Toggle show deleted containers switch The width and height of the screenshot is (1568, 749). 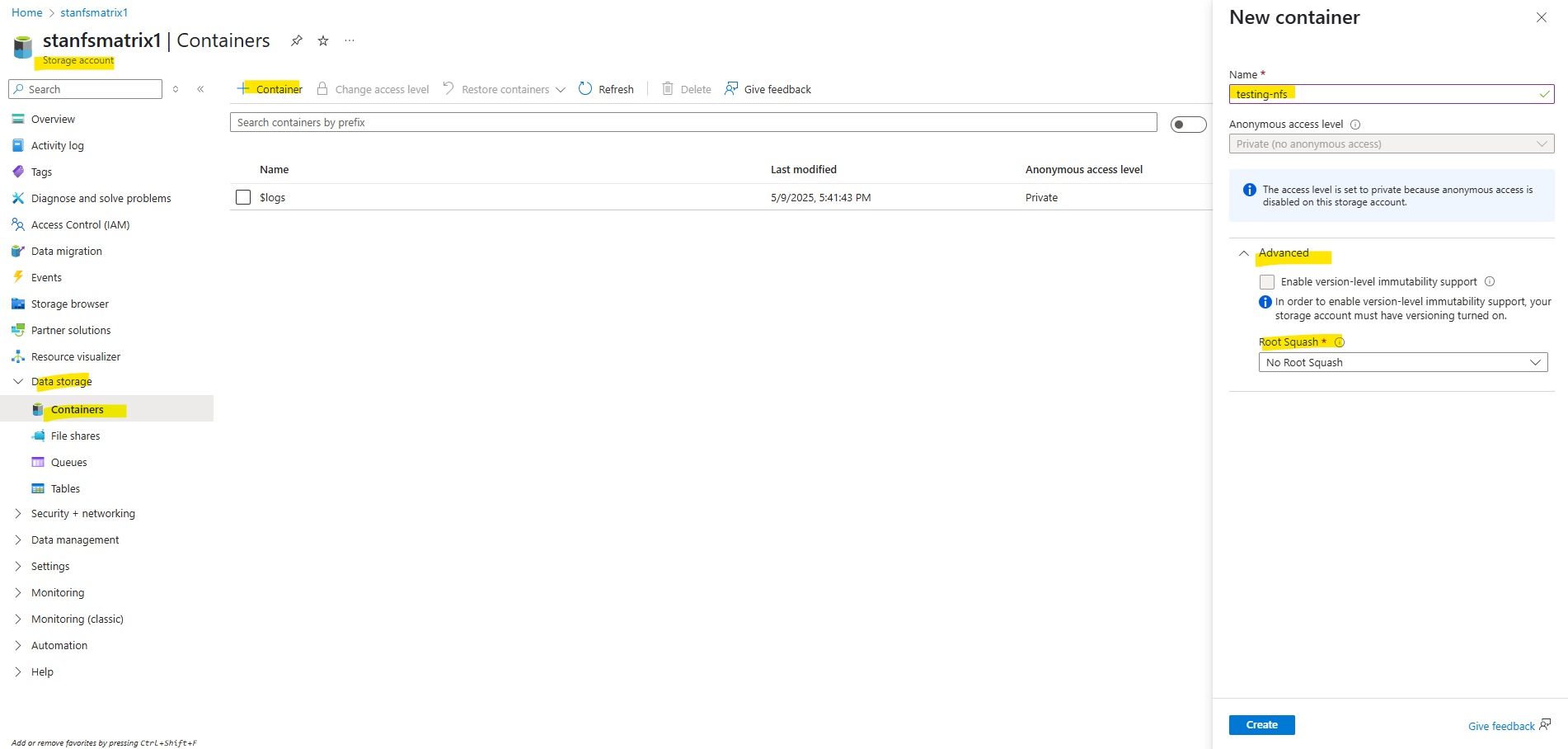(1188, 125)
